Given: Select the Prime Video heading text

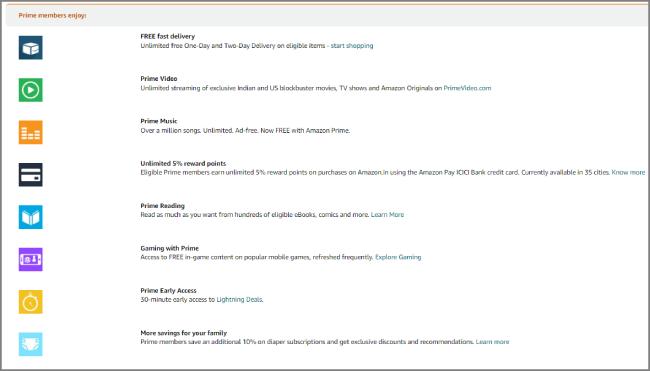Looking at the screenshot, I should point(159,79).
